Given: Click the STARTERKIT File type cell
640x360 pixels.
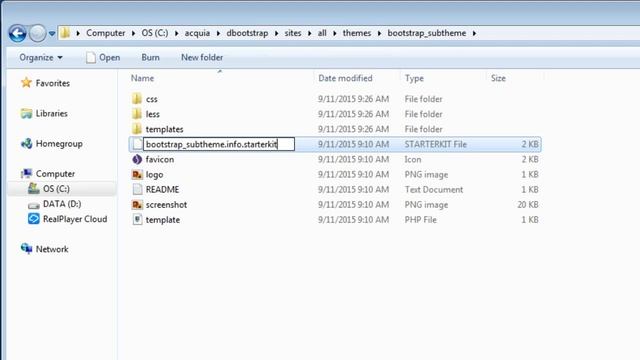Looking at the screenshot, I should pyautogui.click(x=436, y=144).
